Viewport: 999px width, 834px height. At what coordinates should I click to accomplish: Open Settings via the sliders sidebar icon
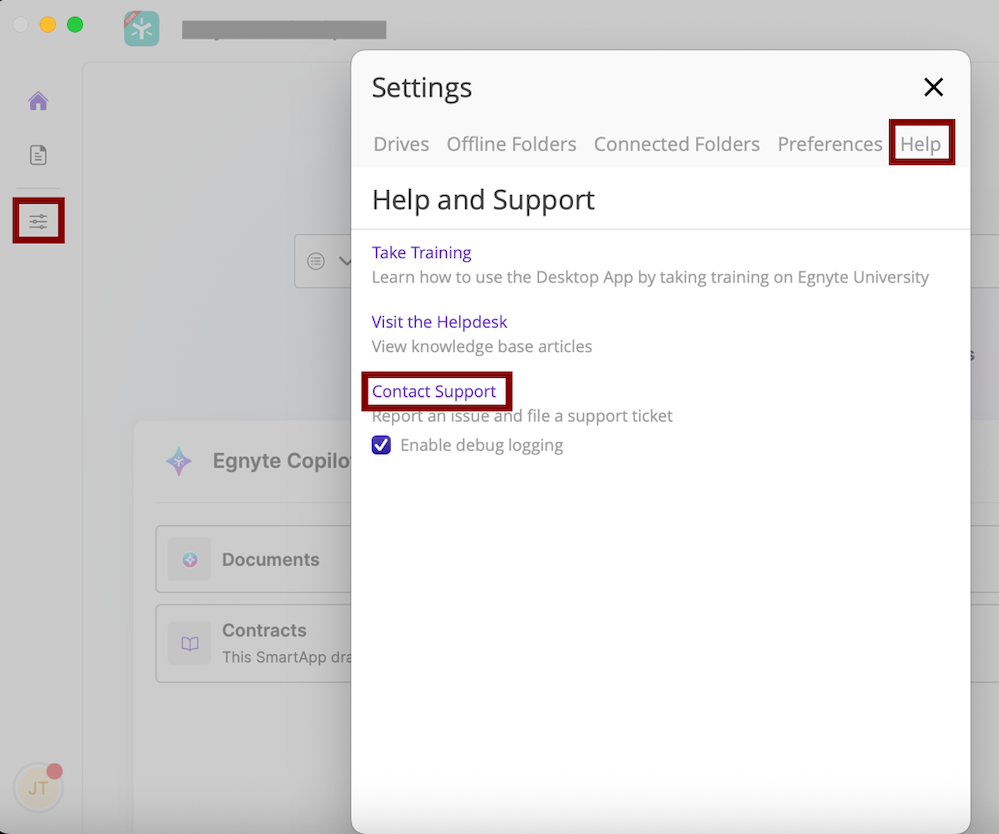(37, 219)
